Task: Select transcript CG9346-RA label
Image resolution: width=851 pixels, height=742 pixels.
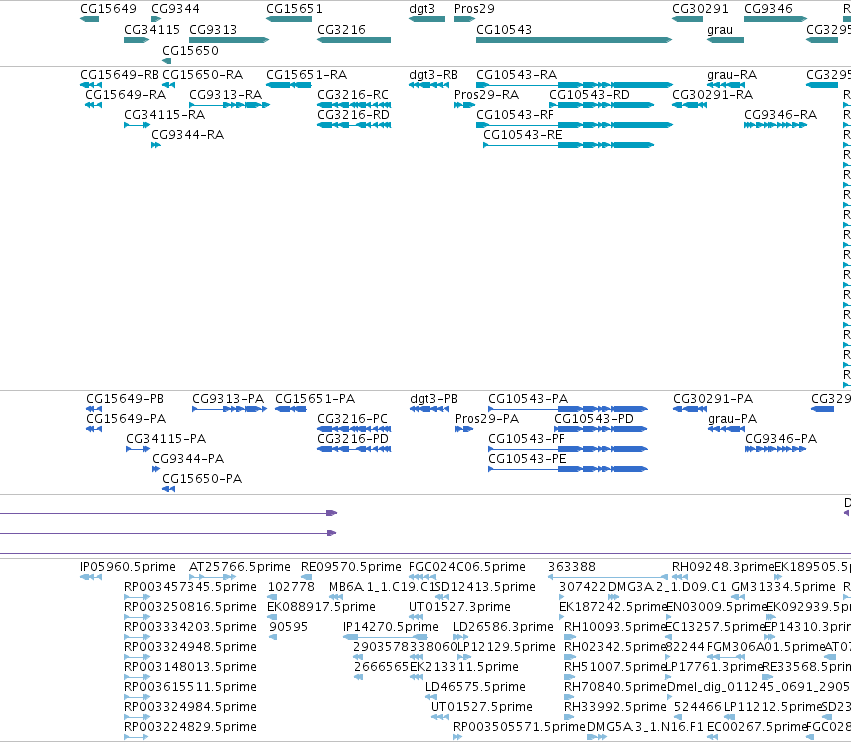Action: click(x=780, y=115)
